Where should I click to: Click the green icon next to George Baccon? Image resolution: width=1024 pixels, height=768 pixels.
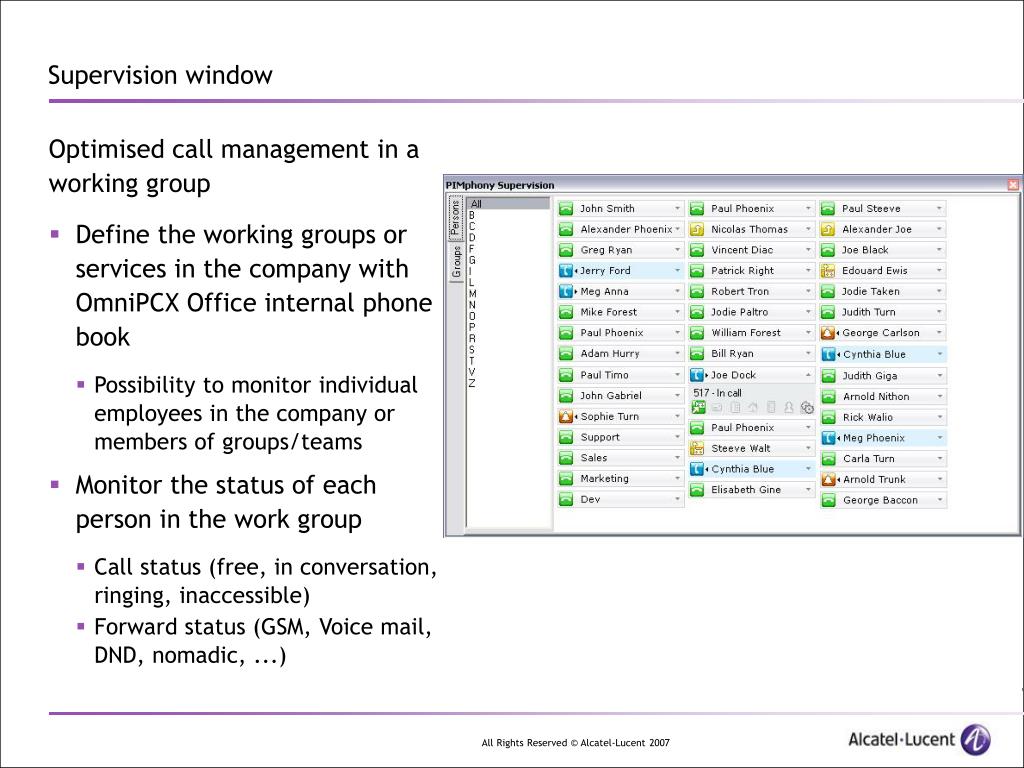coord(828,500)
